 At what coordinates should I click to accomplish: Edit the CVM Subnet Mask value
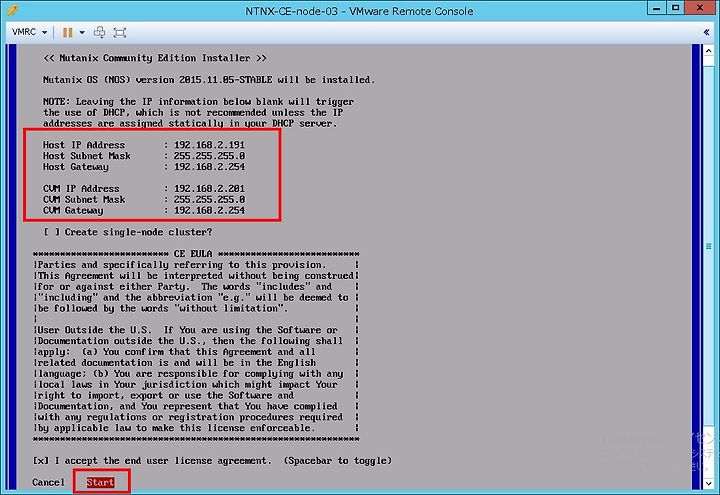209,200
